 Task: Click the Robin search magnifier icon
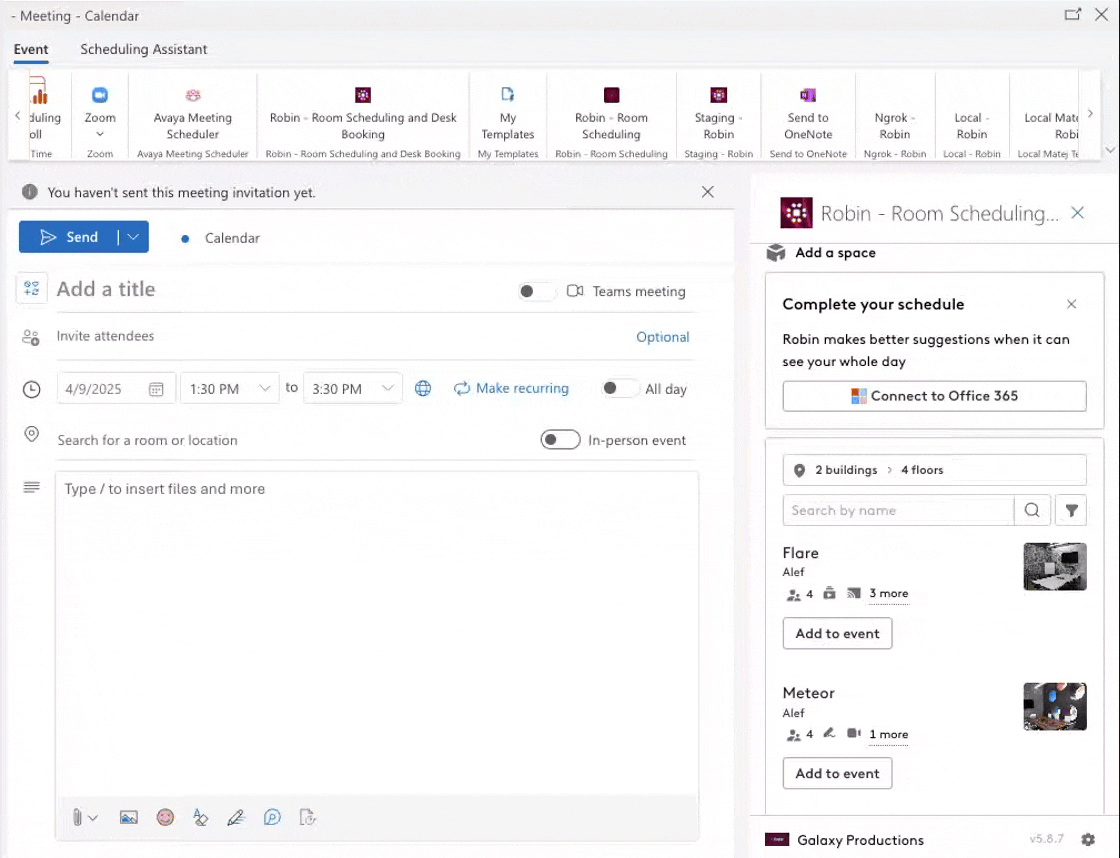tap(1032, 510)
